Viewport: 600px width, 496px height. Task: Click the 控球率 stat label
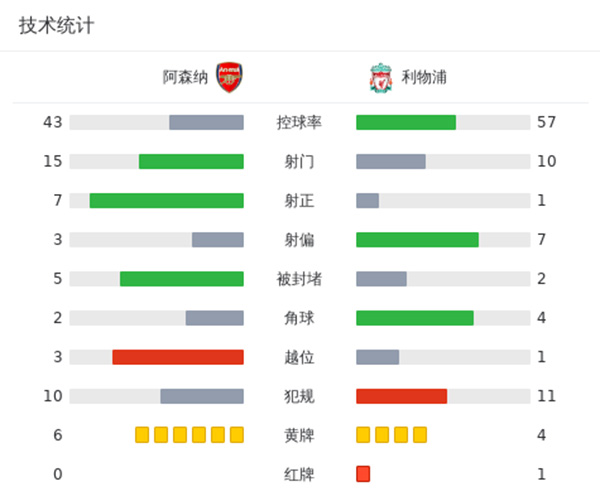[299, 122]
